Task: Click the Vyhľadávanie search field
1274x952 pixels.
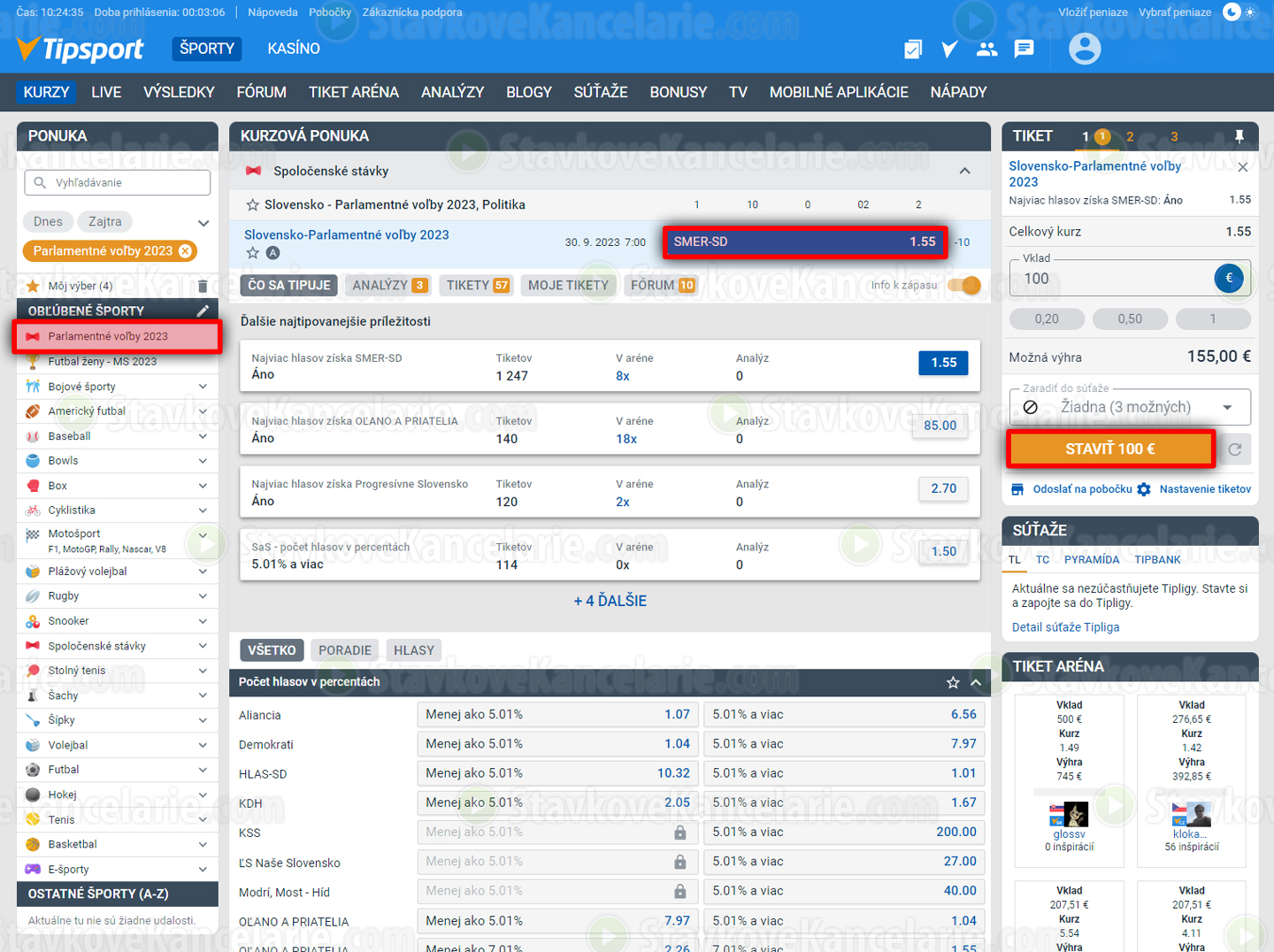Action: 118,182
